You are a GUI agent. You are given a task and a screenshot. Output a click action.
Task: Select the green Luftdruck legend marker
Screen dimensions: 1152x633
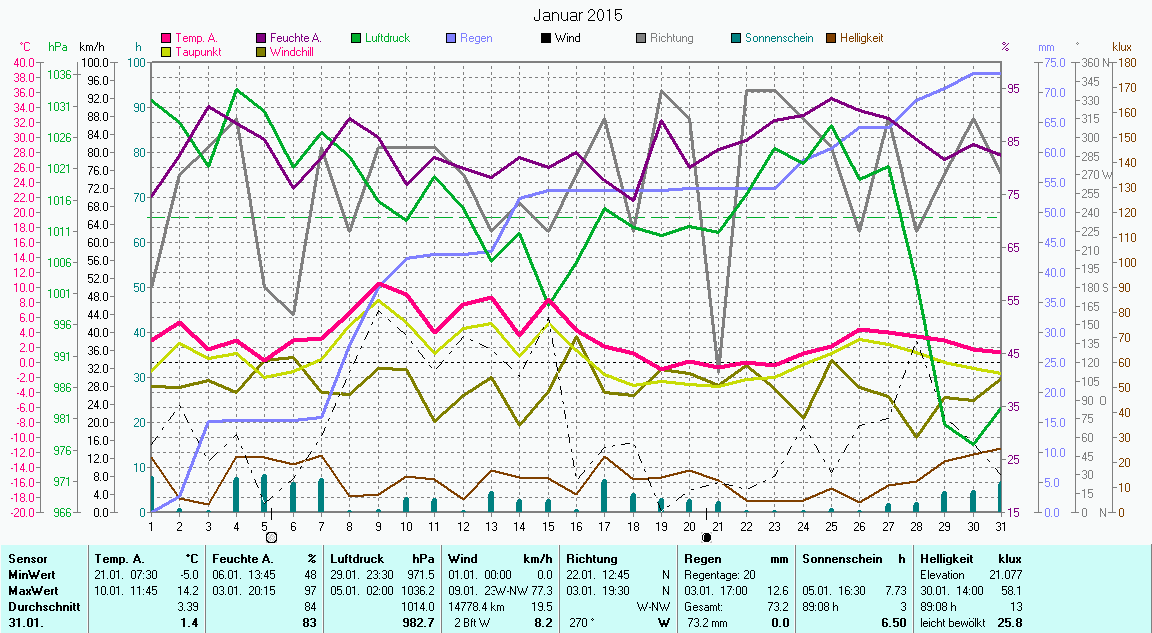[357, 38]
